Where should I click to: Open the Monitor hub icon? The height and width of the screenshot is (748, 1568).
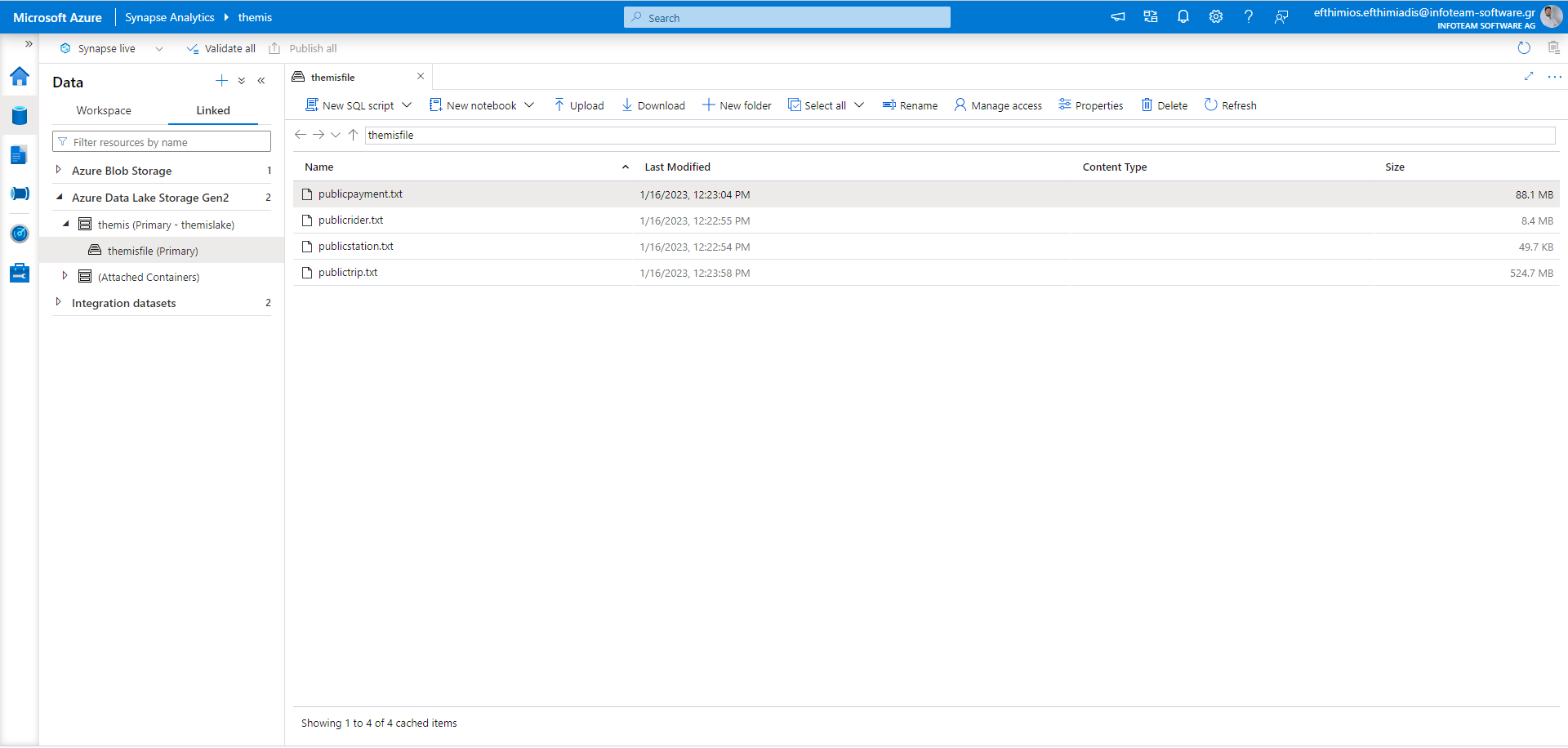(20, 234)
